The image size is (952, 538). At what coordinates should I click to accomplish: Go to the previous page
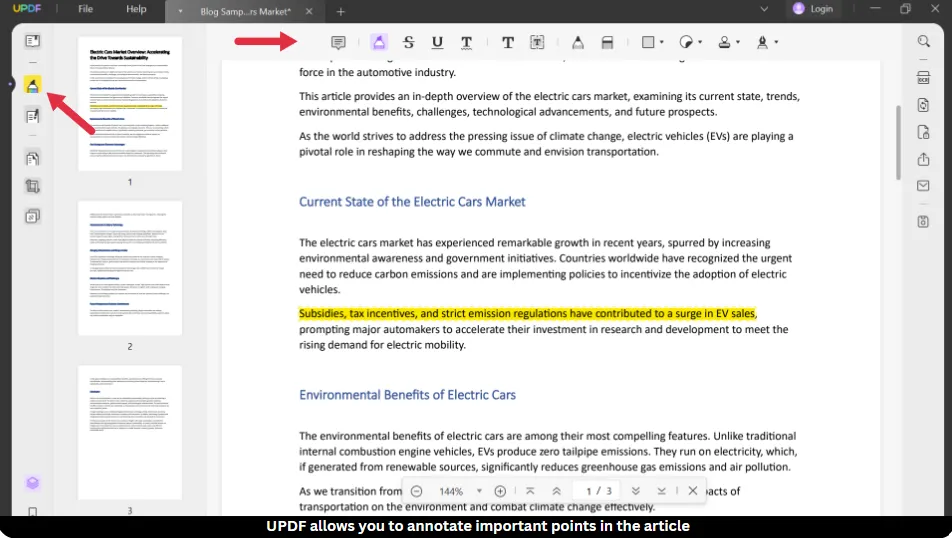[x=557, y=491]
